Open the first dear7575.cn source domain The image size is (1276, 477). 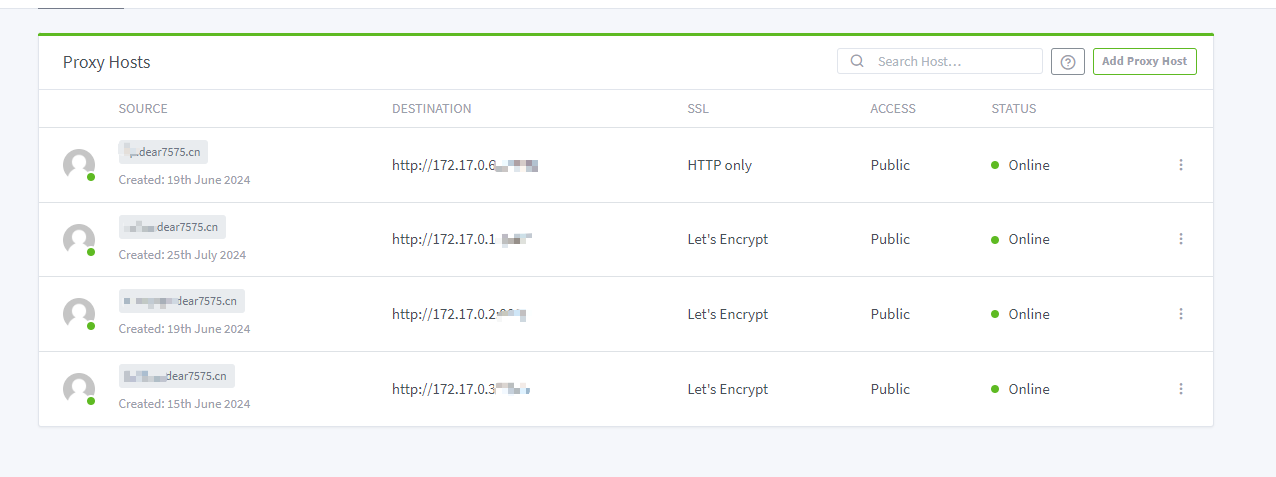coord(163,152)
